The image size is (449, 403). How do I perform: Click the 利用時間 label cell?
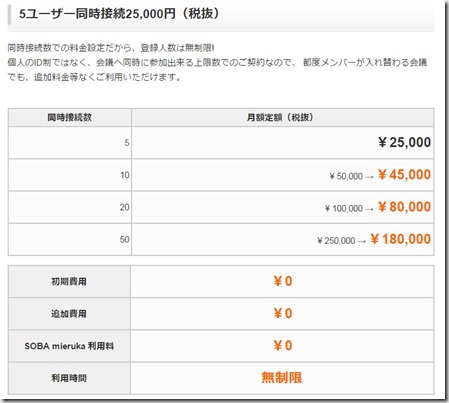[x=69, y=378]
